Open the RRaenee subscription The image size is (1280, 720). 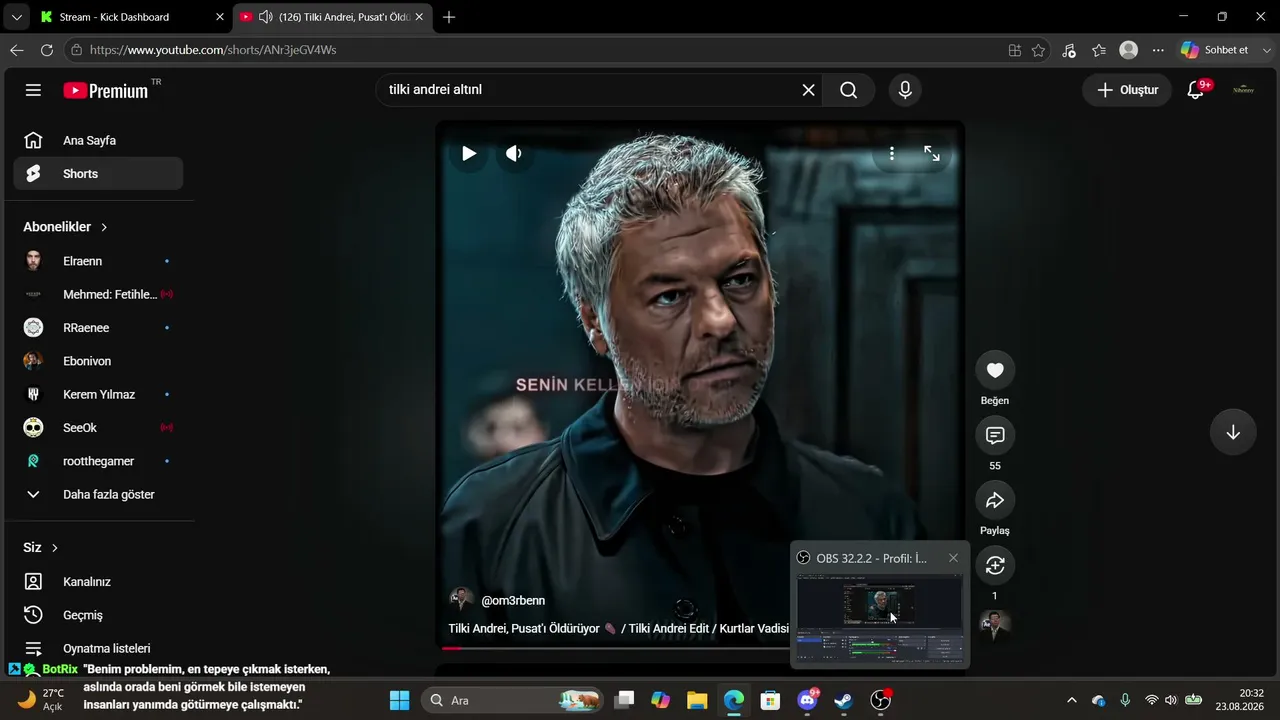point(98,328)
